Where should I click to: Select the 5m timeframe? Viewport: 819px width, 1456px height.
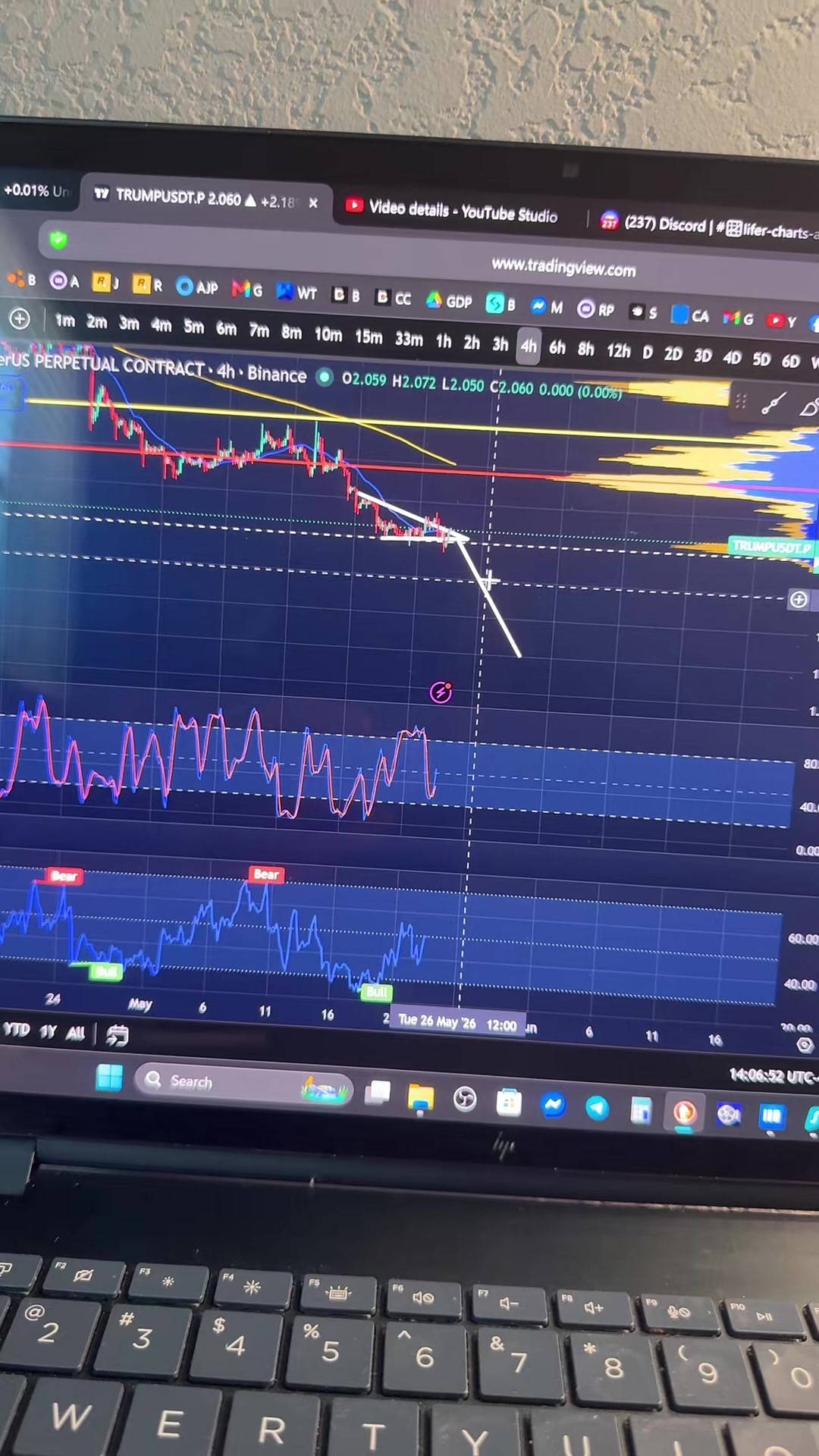[193, 327]
